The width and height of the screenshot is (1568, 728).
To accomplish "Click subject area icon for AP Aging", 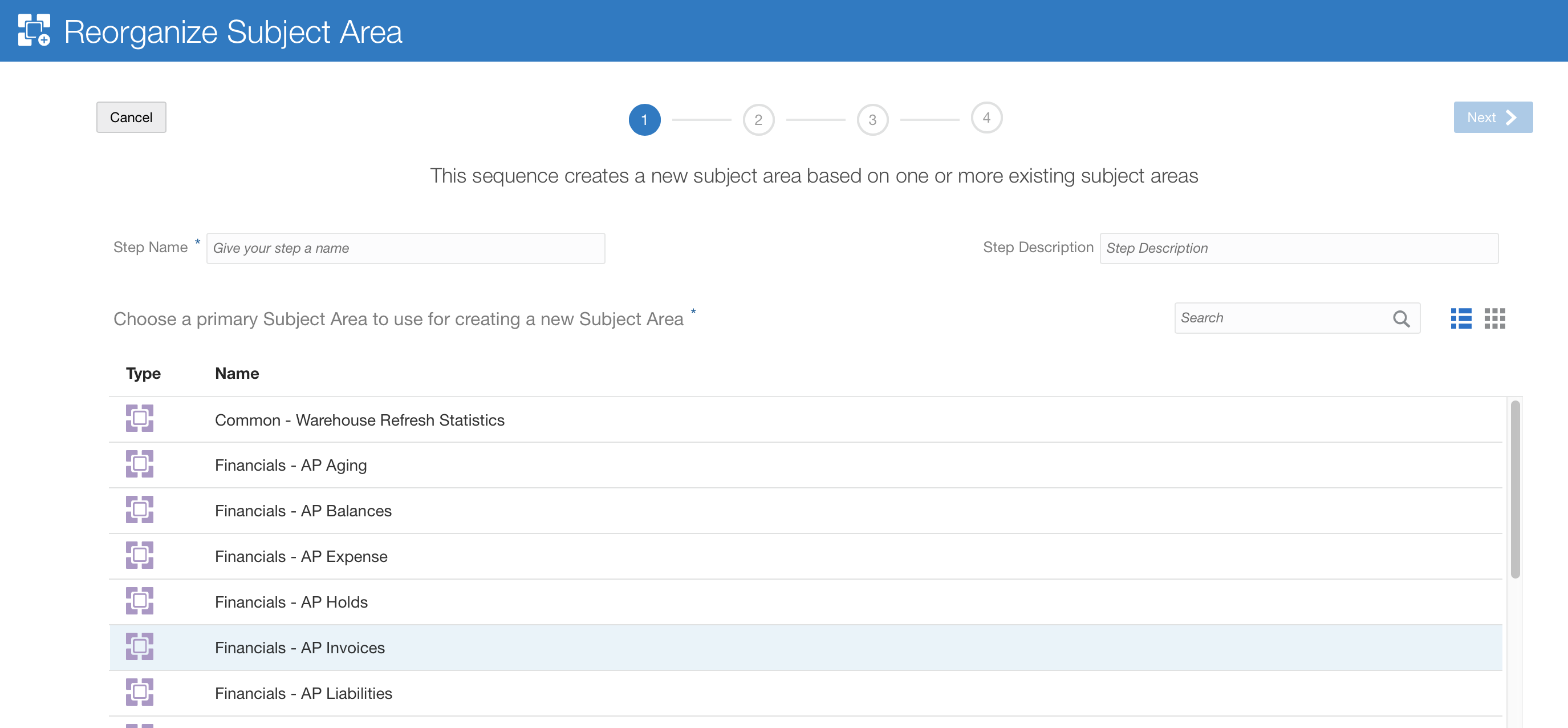I will (139, 464).
